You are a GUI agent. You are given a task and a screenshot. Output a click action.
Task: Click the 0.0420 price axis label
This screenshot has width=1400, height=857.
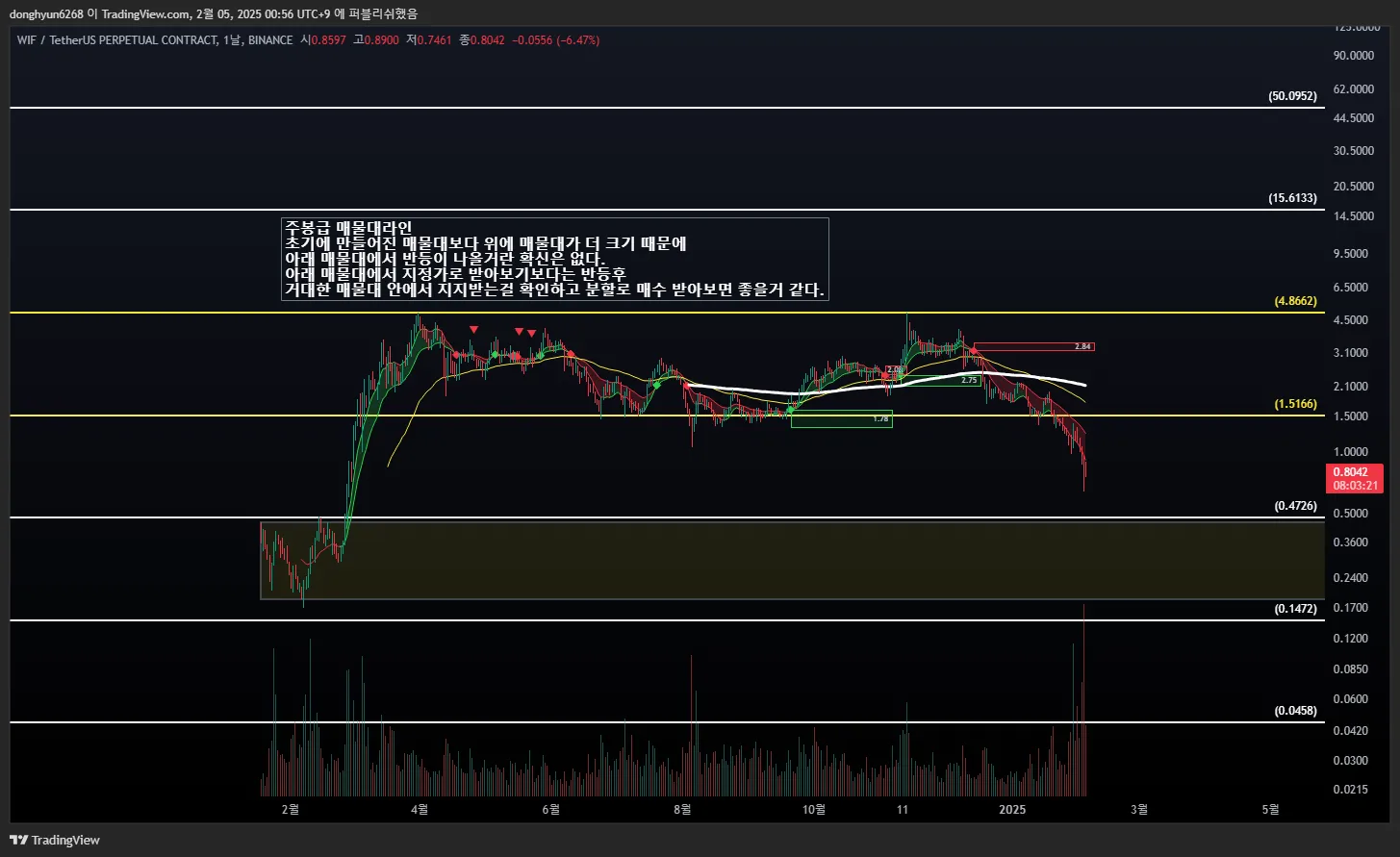(1353, 731)
